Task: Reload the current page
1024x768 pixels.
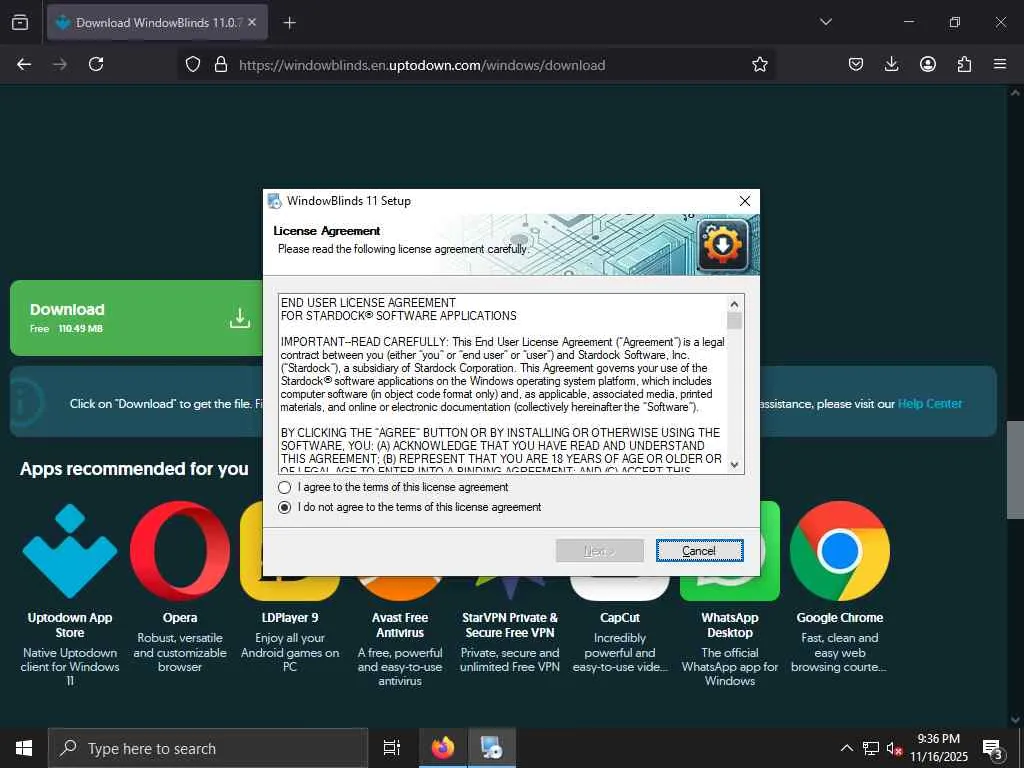Action: 96,64
